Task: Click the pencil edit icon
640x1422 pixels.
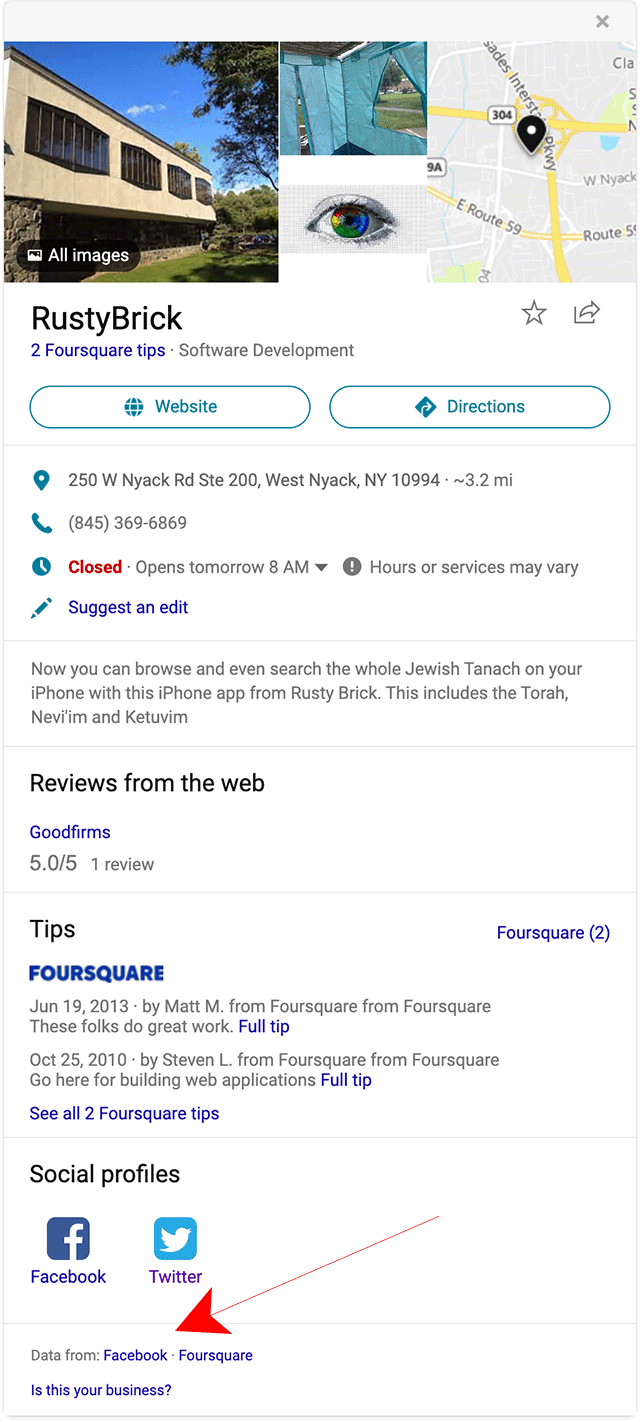Action: 41,608
